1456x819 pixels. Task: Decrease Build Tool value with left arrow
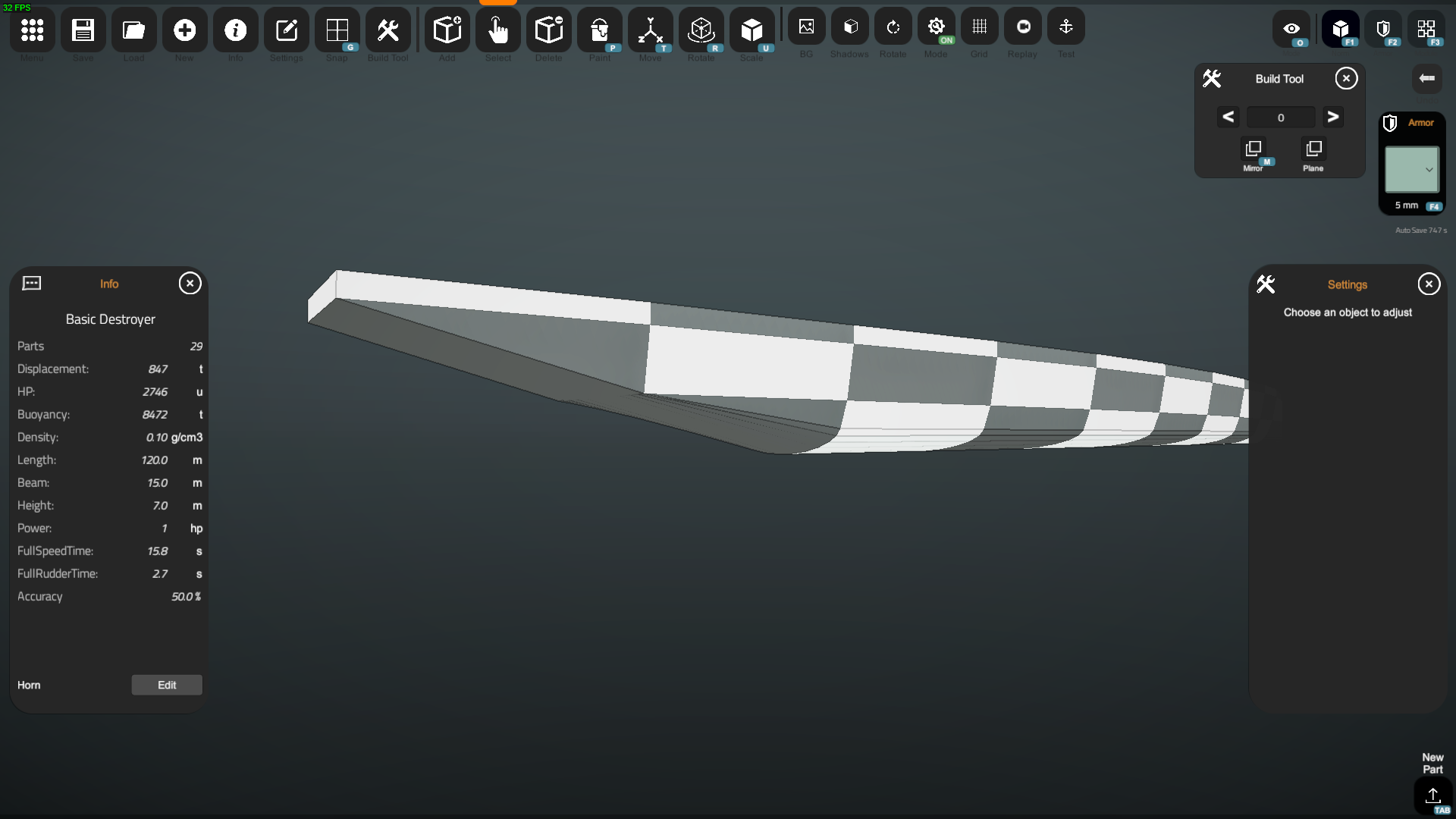[x=1228, y=117]
